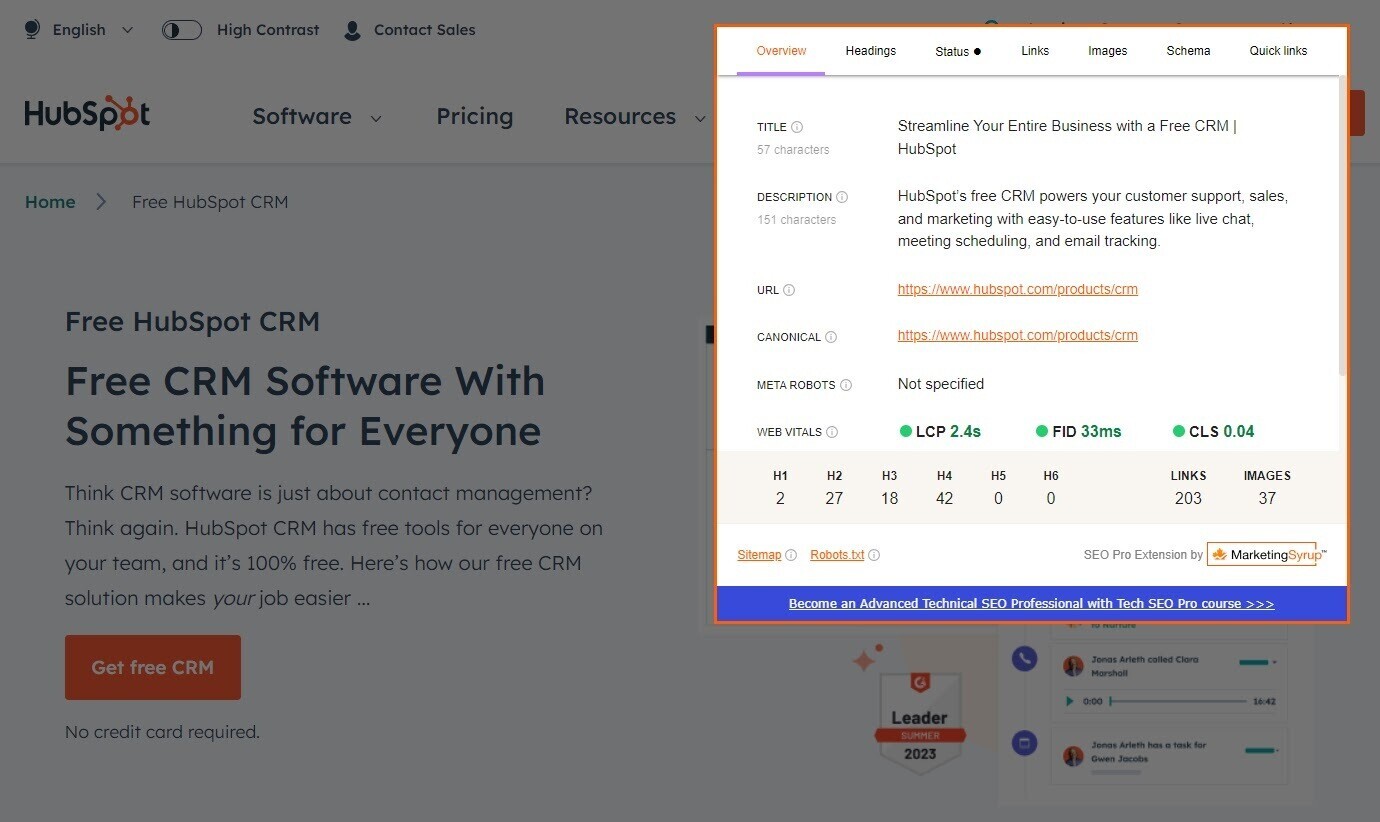This screenshot has height=822, width=1380.
Task: Click the 'Free HubSpot CRM' breadcrumb text
Action: coord(210,202)
